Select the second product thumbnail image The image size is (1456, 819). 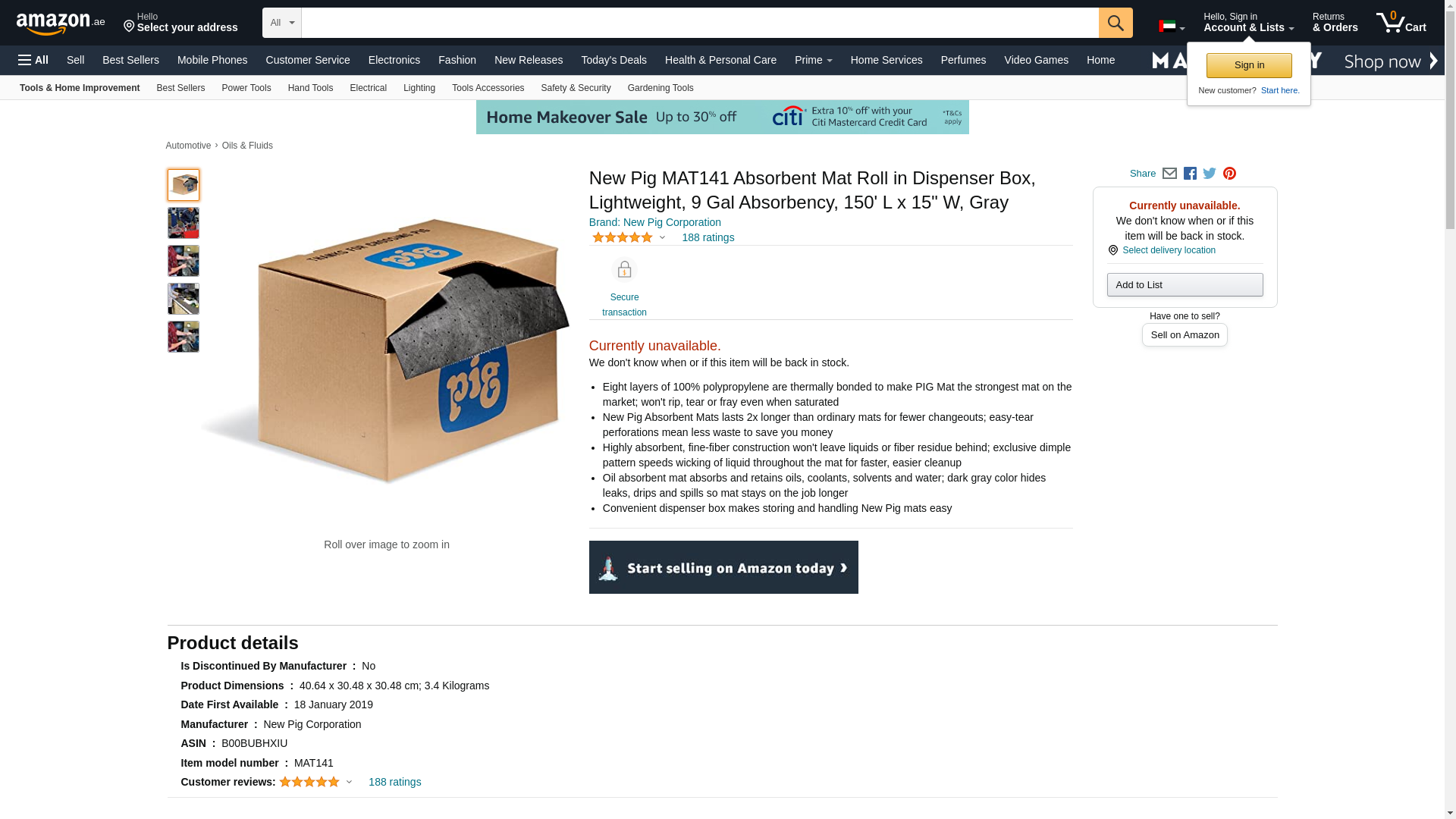[183, 223]
